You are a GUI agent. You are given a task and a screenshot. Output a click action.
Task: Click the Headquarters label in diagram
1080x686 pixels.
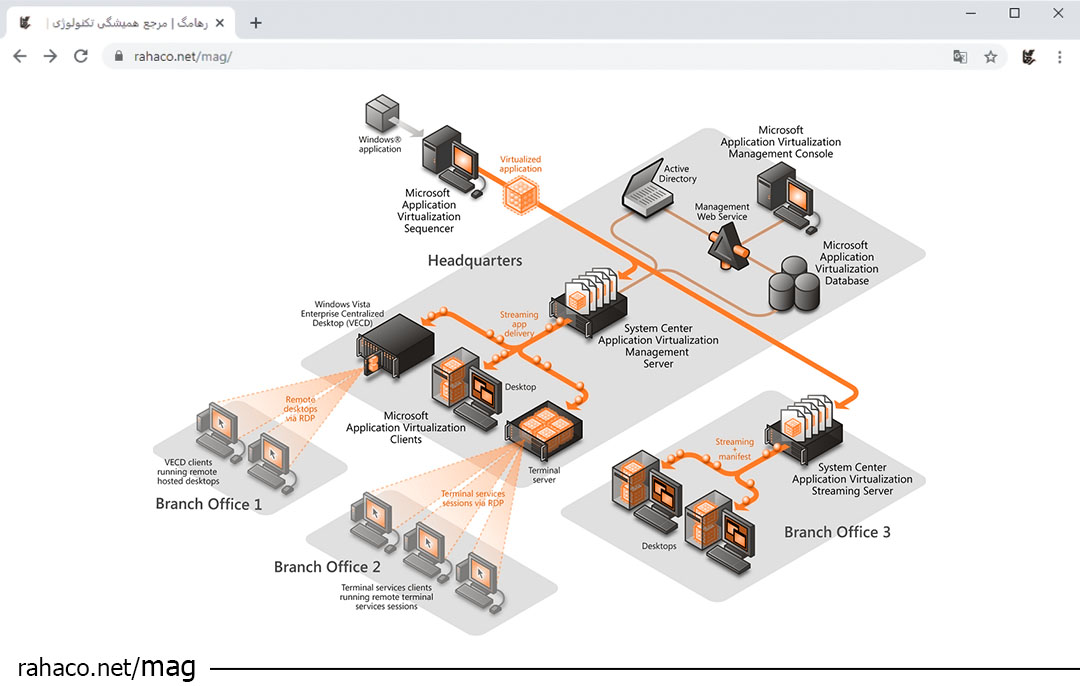click(475, 261)
